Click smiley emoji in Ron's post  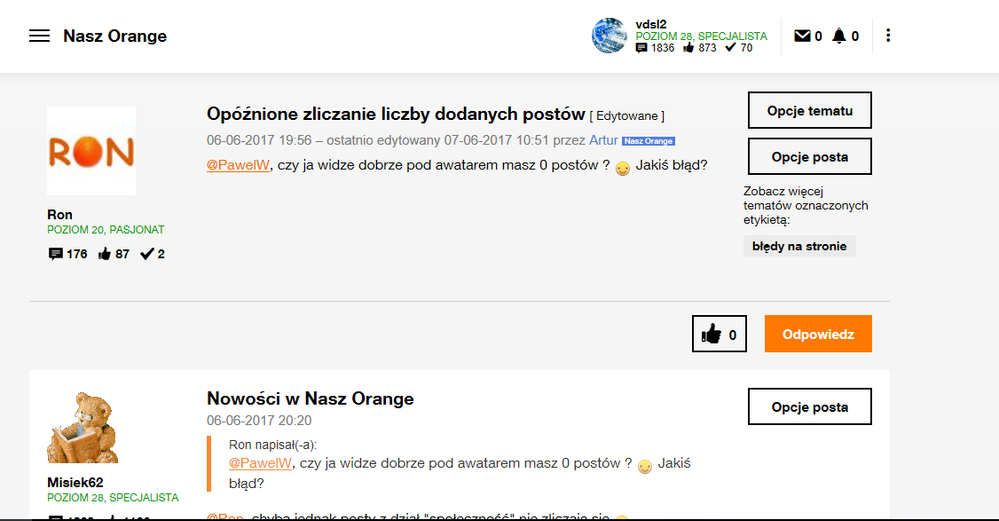623,168
